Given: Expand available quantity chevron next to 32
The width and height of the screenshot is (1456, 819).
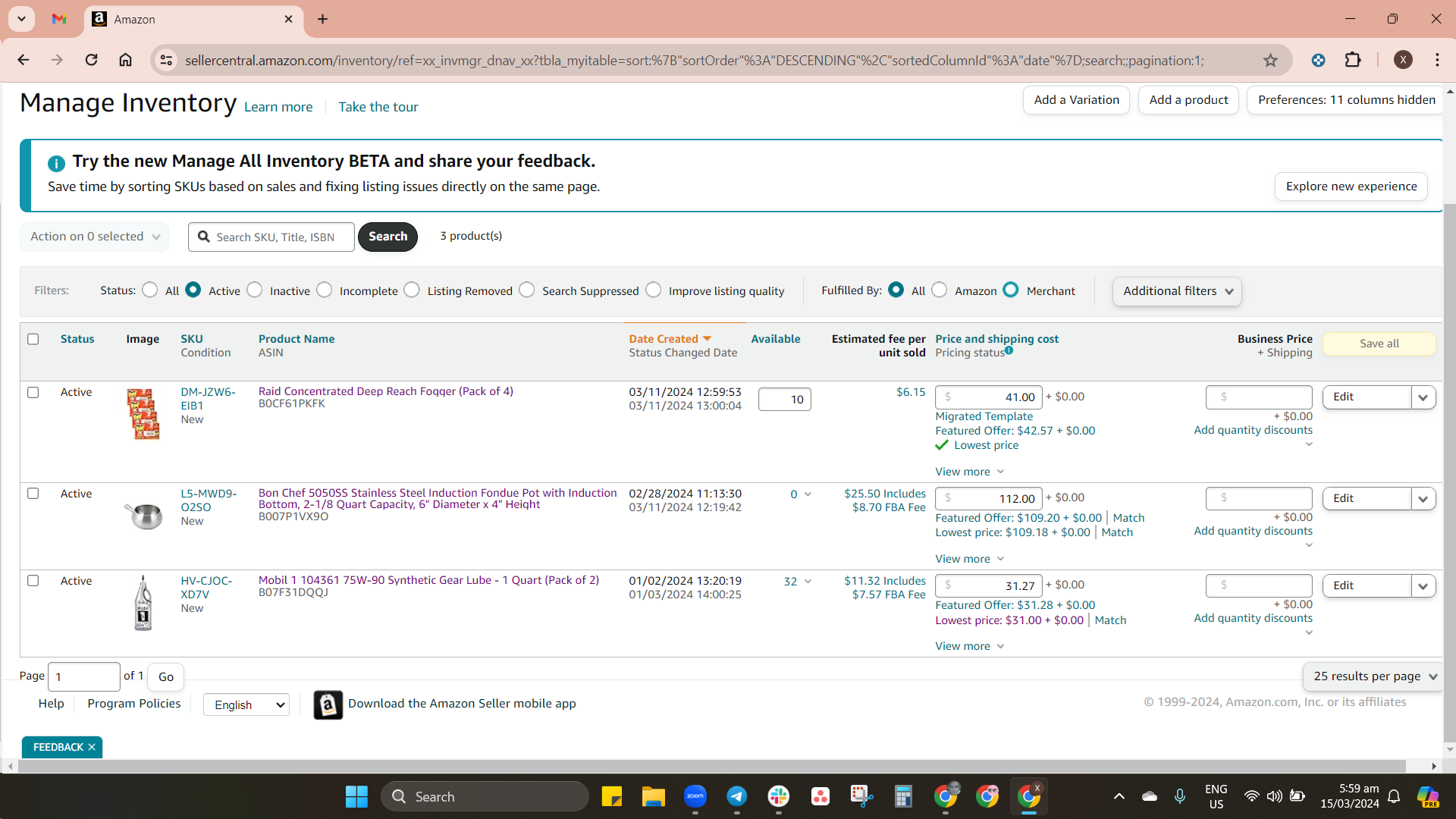Looking at the screenshot, I should (808, 582).
